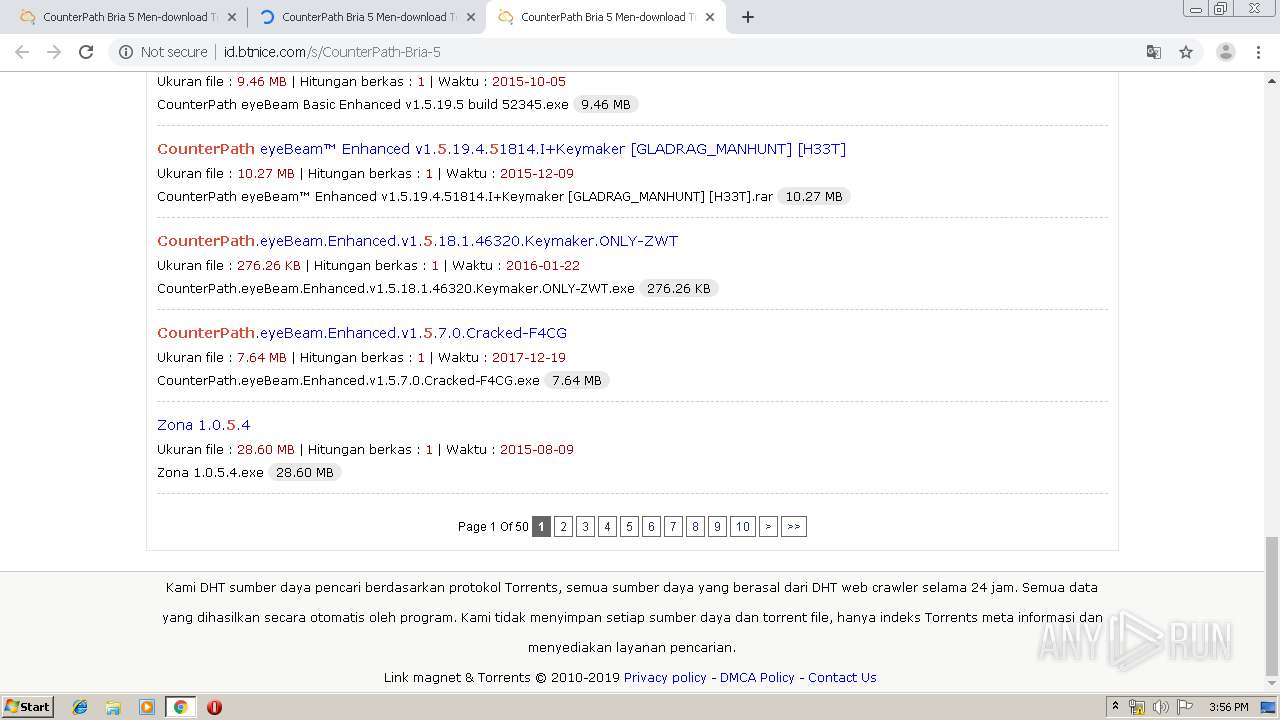This screenshot has height=720, width=1280.
Task: Open Chrome profile avatar menu
Action: (1226, 52)
